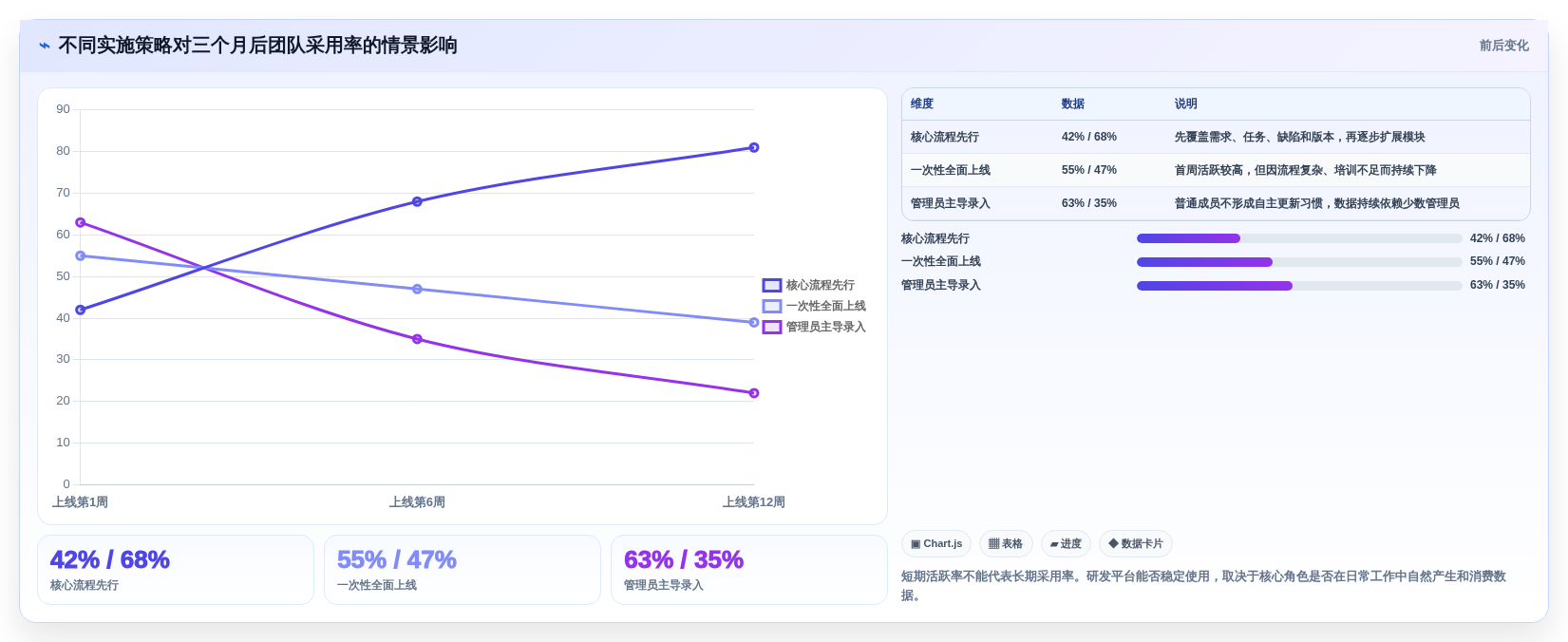Click the 核心流程先行 progress row label
1568x642 pixels.
click(x=935, y=238)
